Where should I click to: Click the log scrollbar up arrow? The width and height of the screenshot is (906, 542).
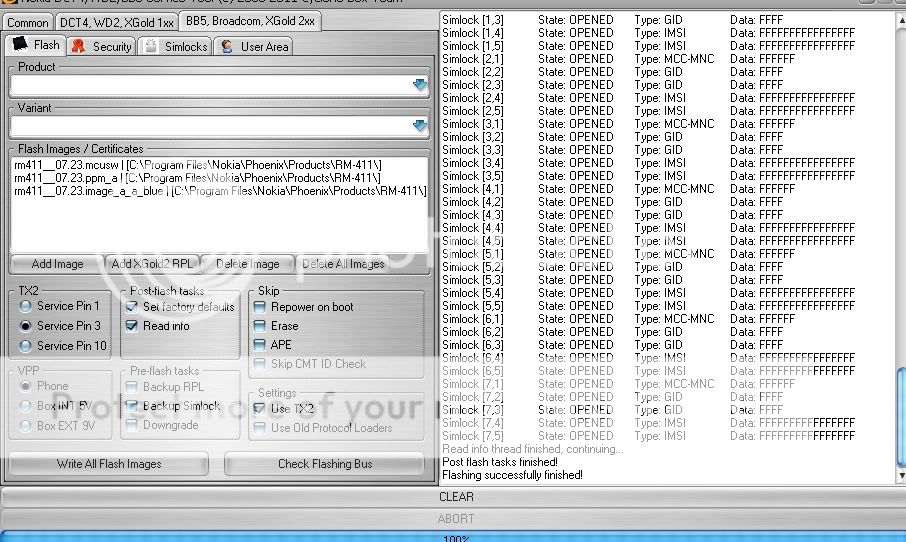click(x=901, y=21)
